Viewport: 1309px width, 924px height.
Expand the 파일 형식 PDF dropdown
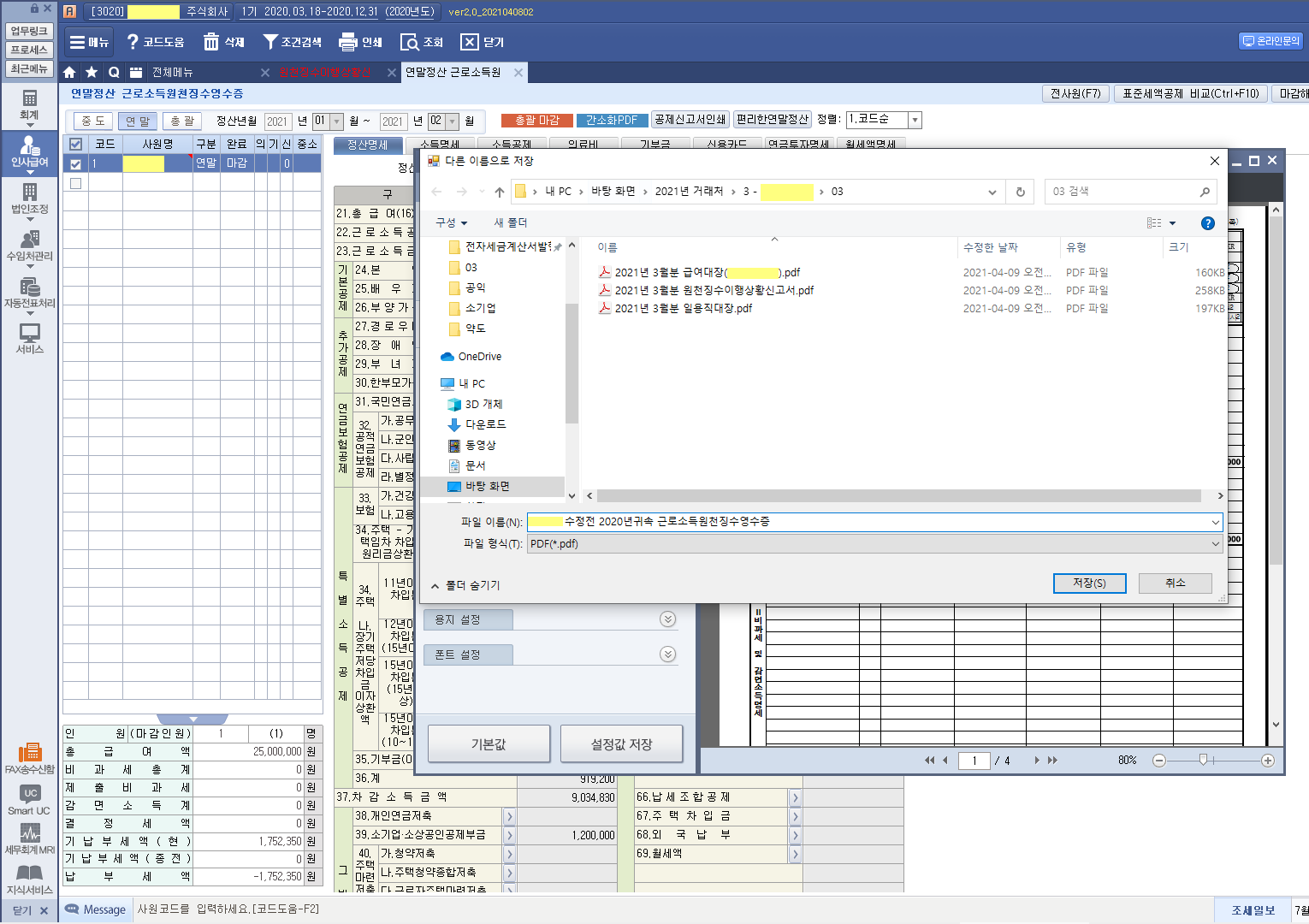(1215, 543)
